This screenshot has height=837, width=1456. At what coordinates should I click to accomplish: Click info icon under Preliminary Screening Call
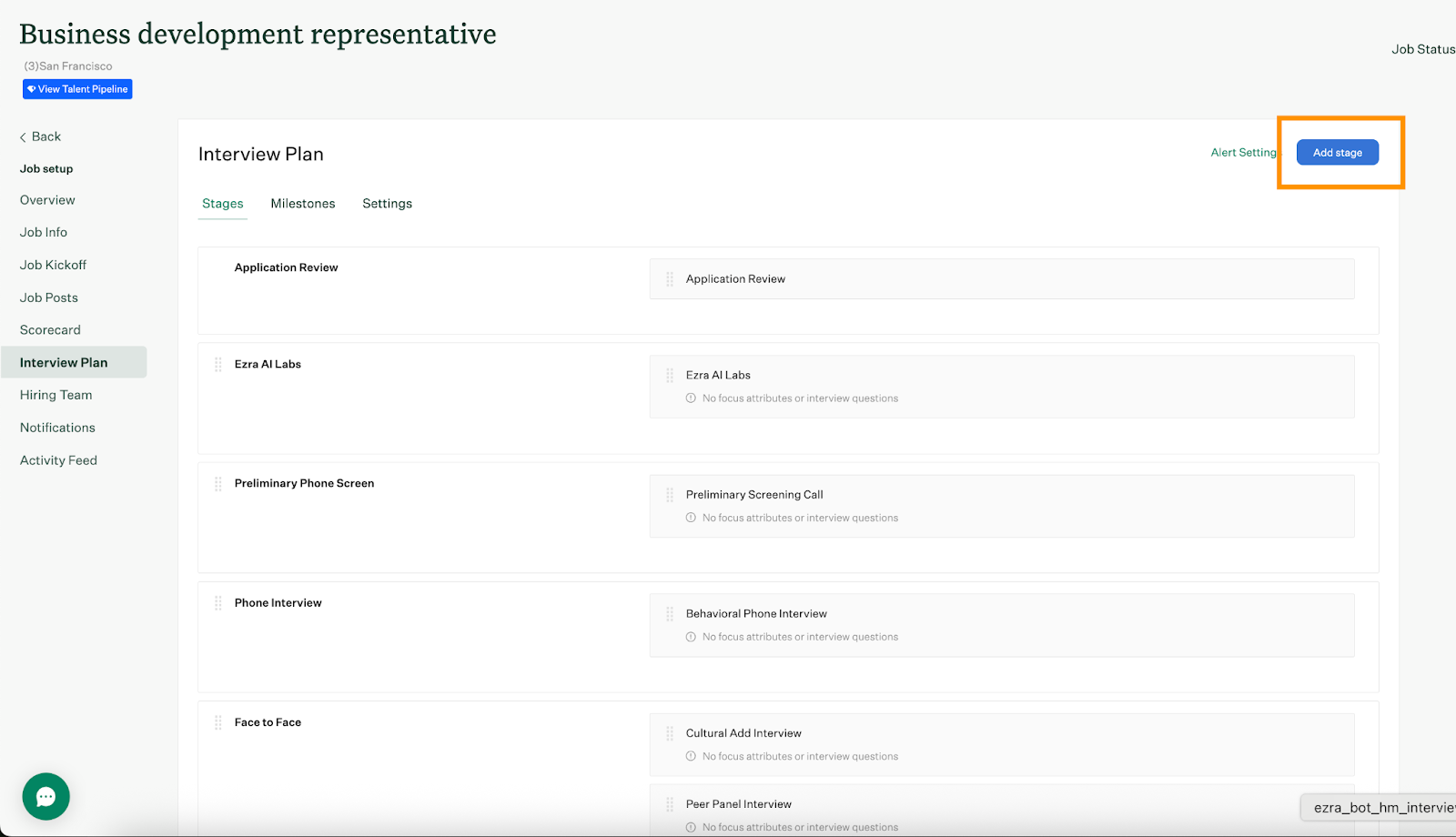point(691,518)
